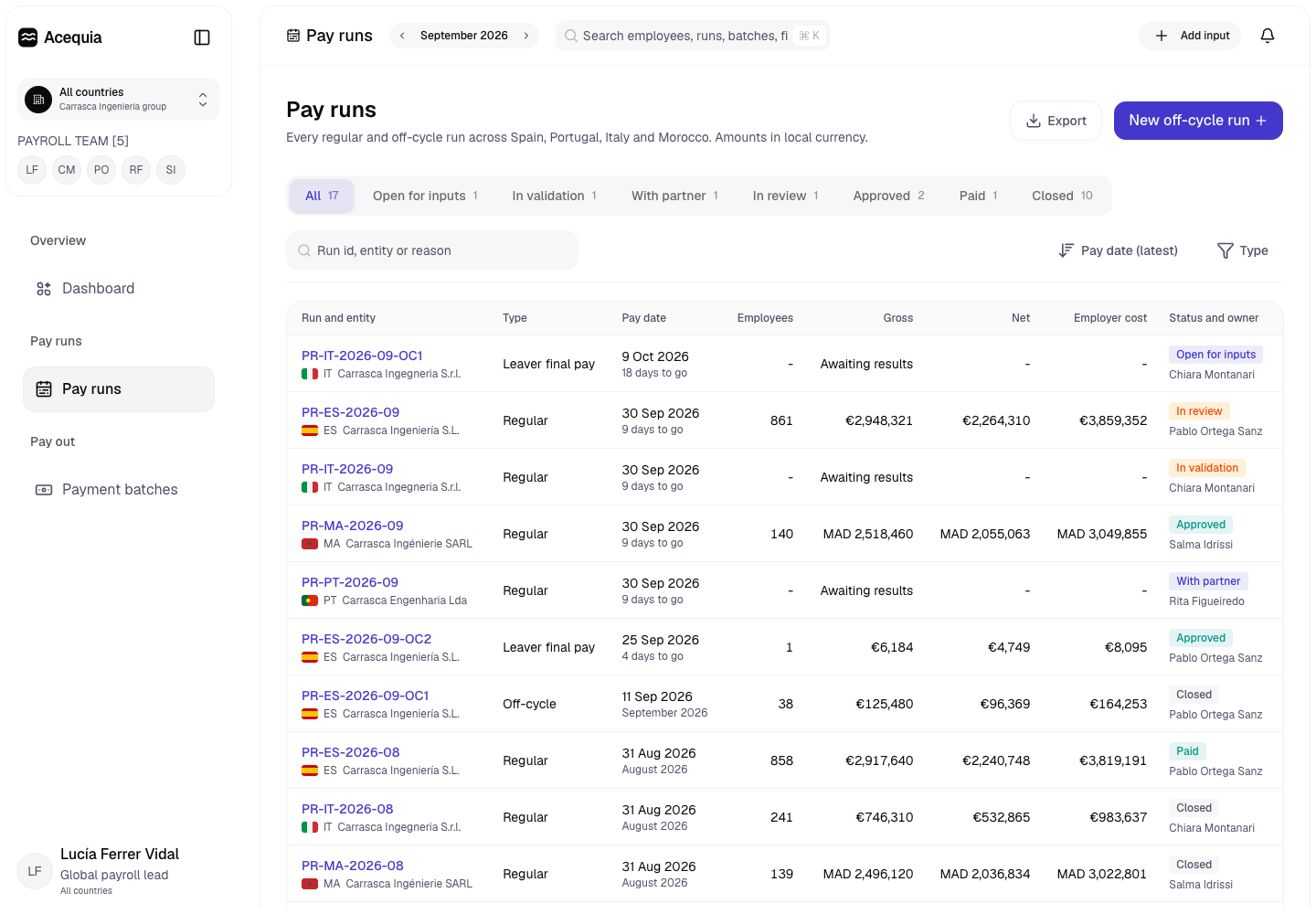The width and height of the screenshot is (1316, 914).
Task: Open the LF team member avatar
Action: pyautogui.click(x=32, y=170)
